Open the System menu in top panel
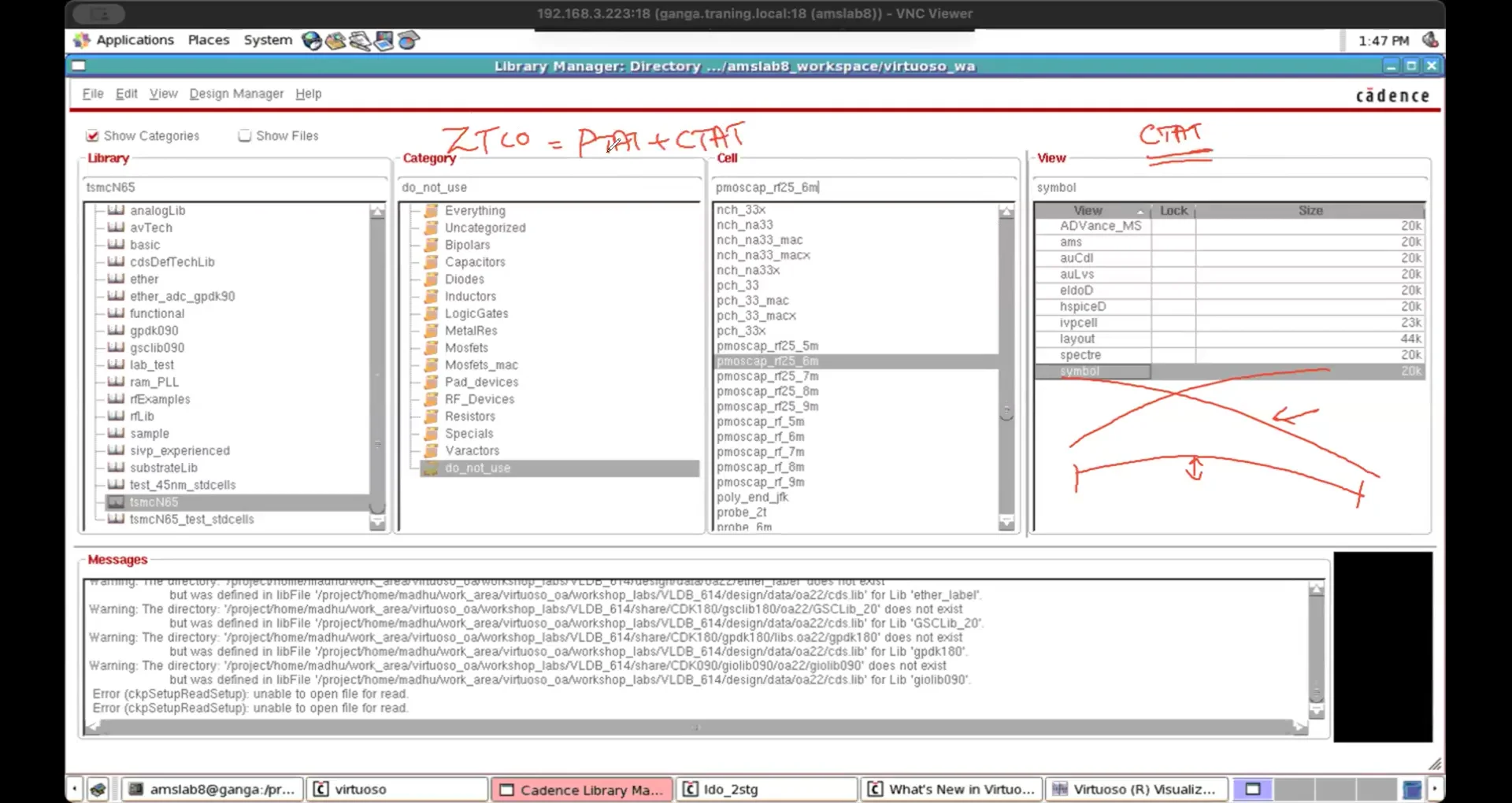1512x803 pixels. (x=268, y=40)
